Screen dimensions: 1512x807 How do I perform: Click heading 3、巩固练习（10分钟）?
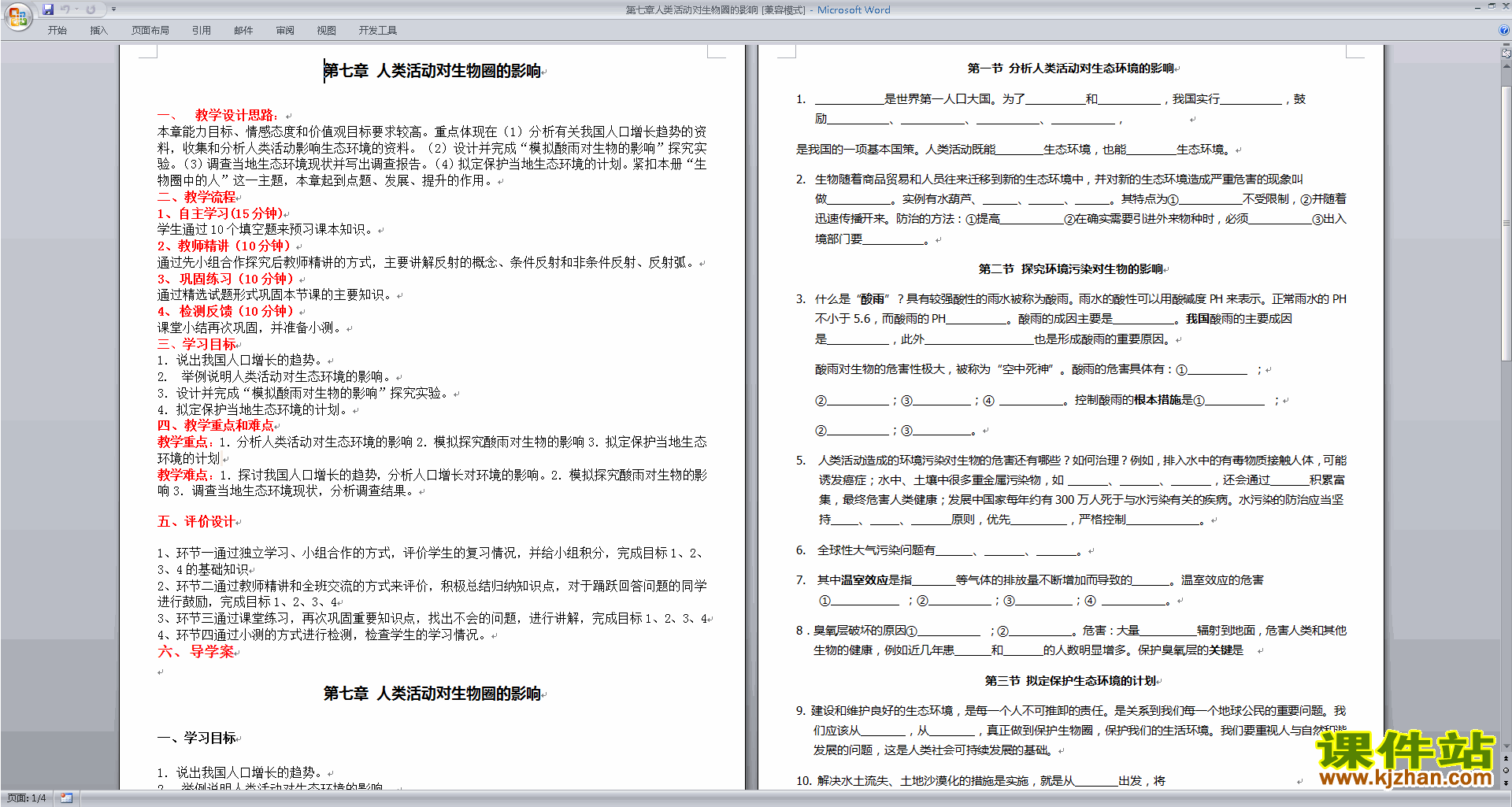228,279
